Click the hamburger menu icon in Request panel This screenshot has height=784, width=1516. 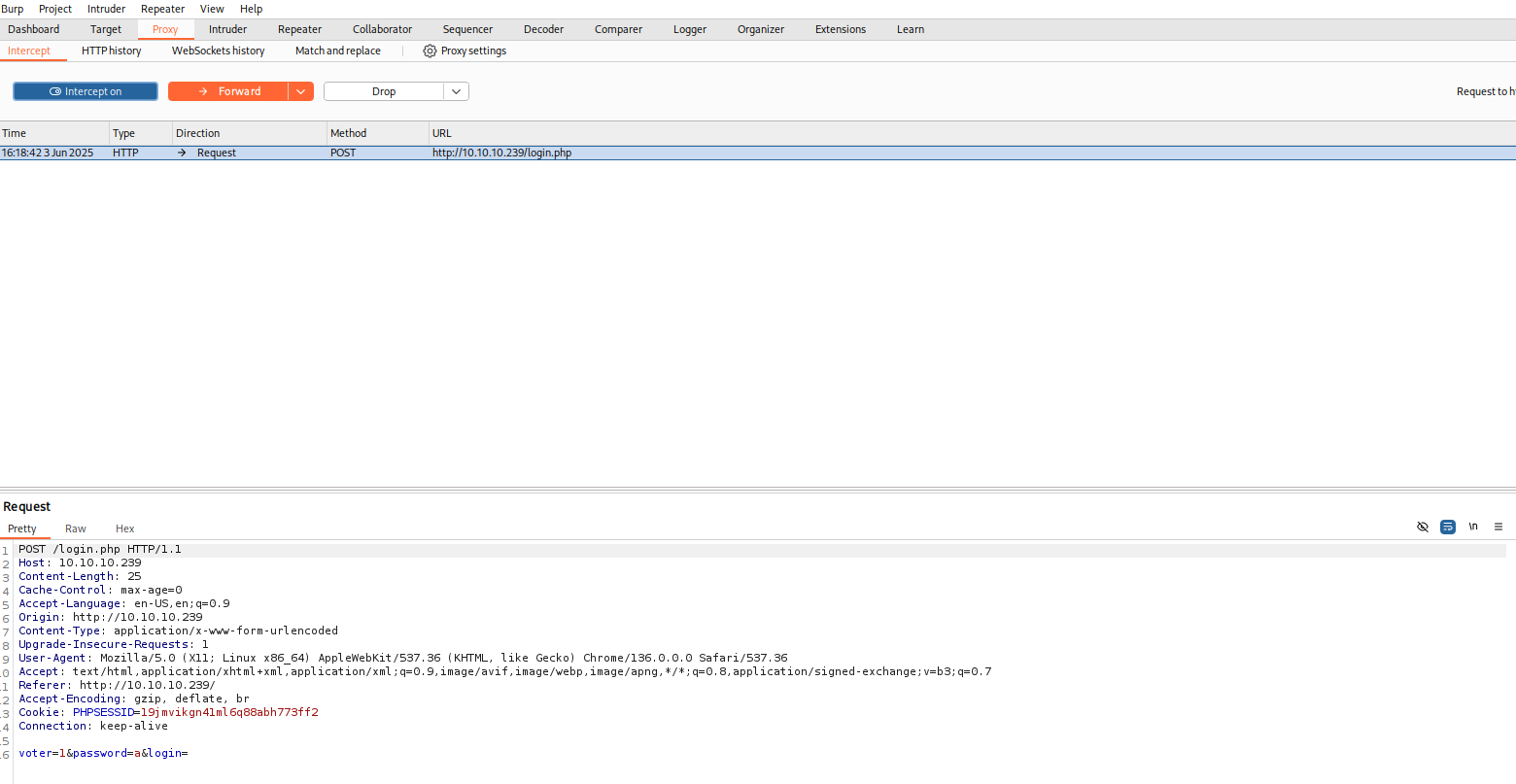pos(1498,527)
